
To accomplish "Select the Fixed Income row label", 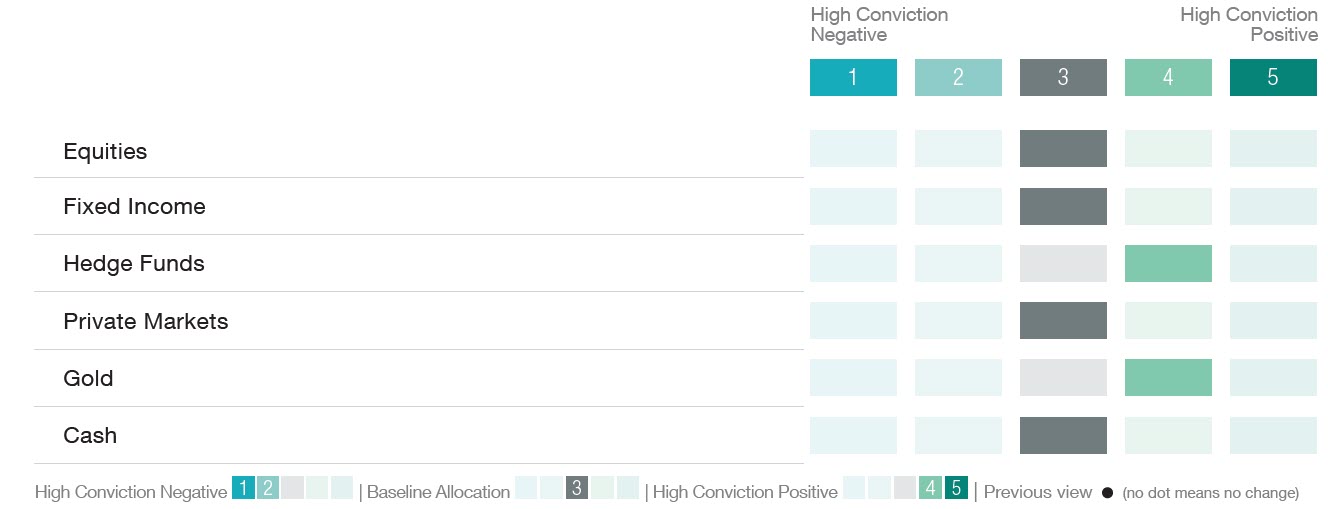I will click(x=134, y=207).
